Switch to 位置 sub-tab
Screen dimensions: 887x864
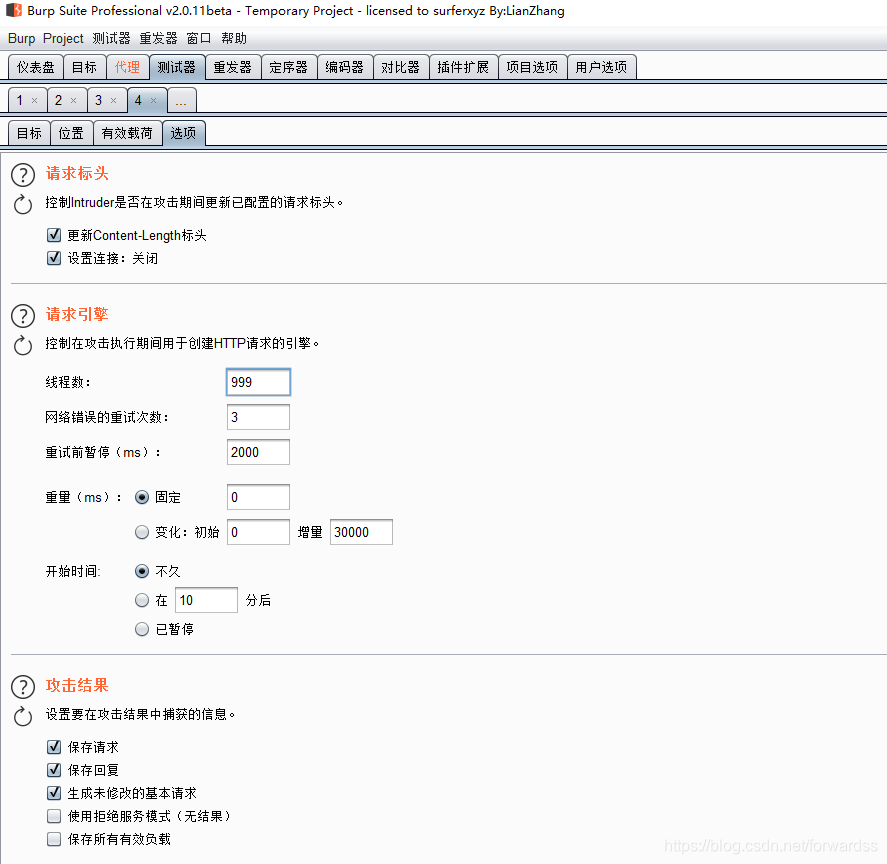tap(71, 133)
